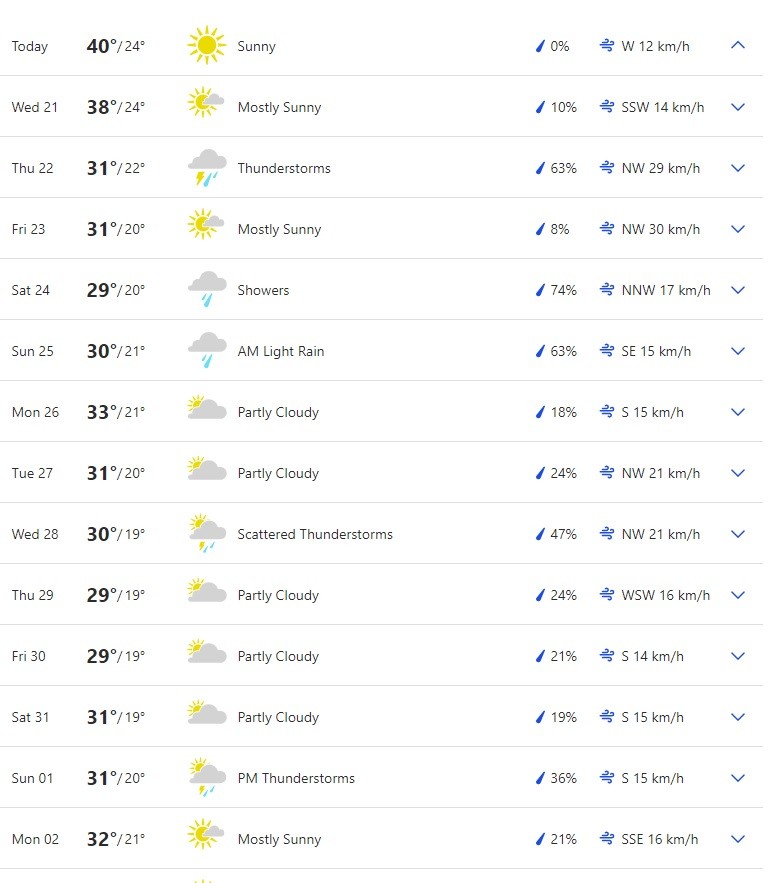
Task: Click the Scattered Thunderstorms text
Action: (315, 534)
